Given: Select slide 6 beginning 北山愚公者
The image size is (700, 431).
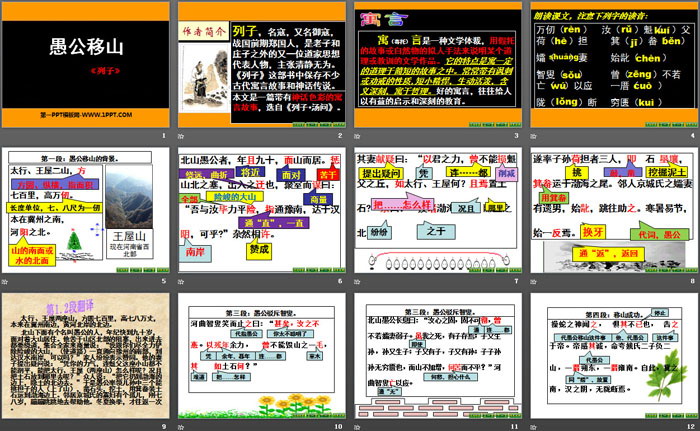Looking at the screenshot, I should [x=262, y=210].
